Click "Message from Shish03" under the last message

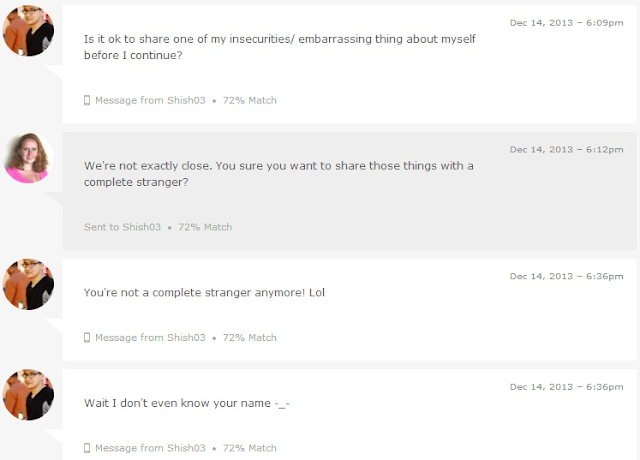(x=150, y=448)
